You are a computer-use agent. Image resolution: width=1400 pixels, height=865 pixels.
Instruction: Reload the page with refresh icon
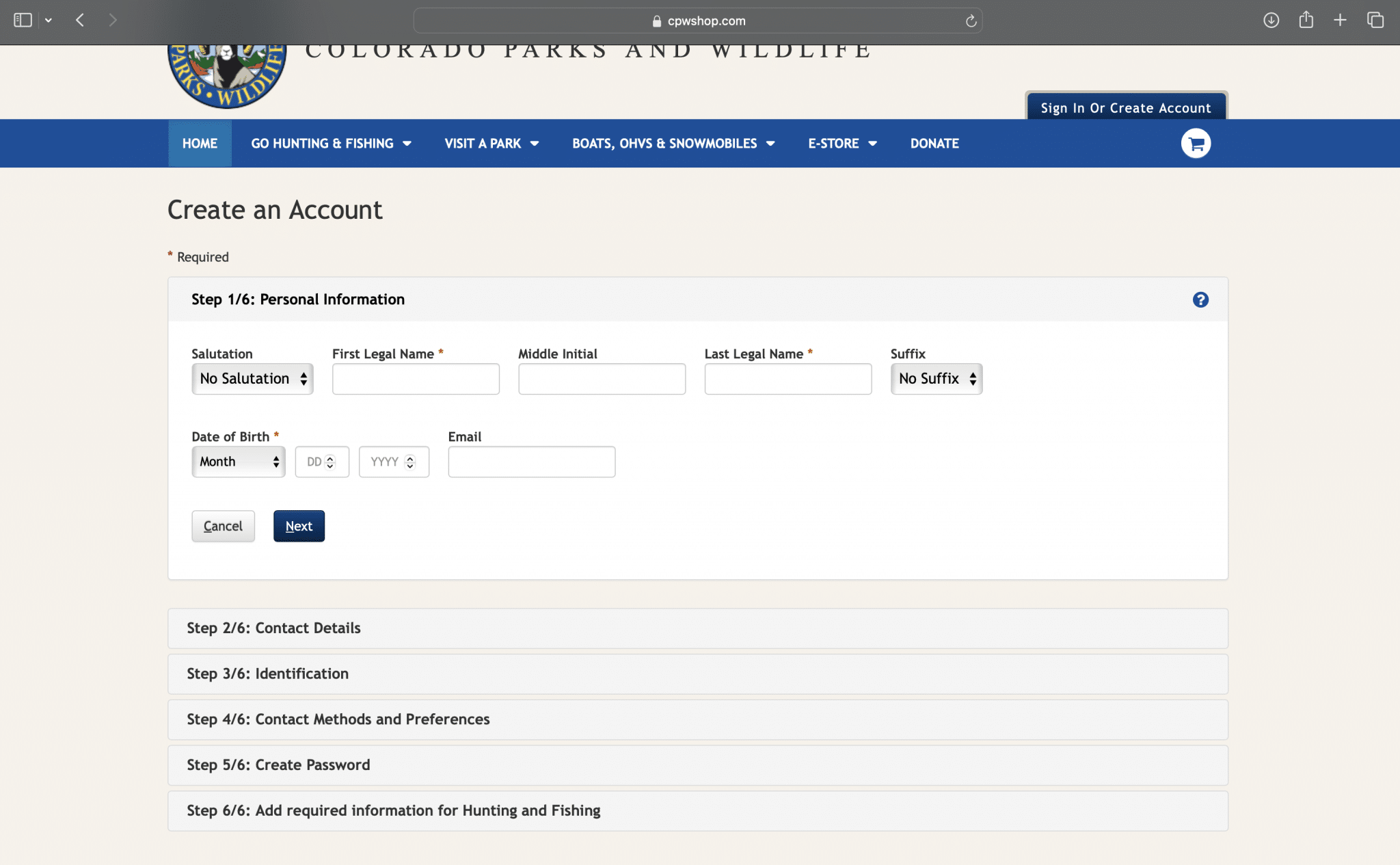coord(971,21)
